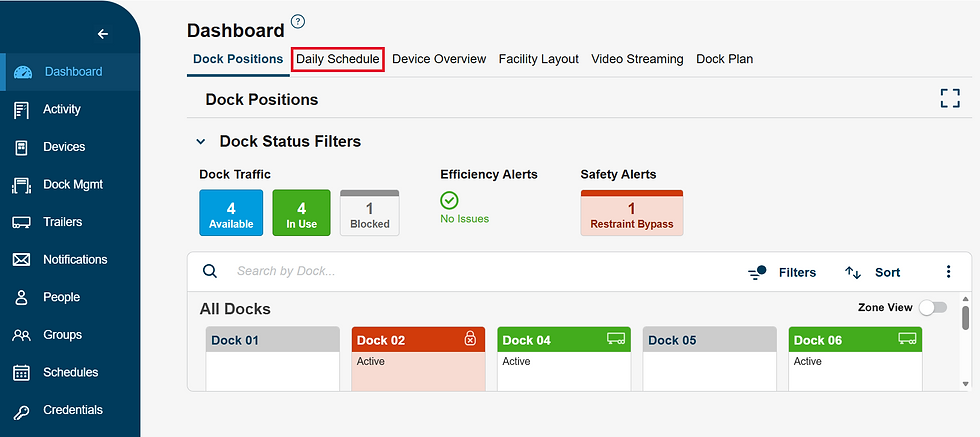Open Trailers from the sidebar
The width and height of the screenshot is (980, 437).
pos(62,222)
